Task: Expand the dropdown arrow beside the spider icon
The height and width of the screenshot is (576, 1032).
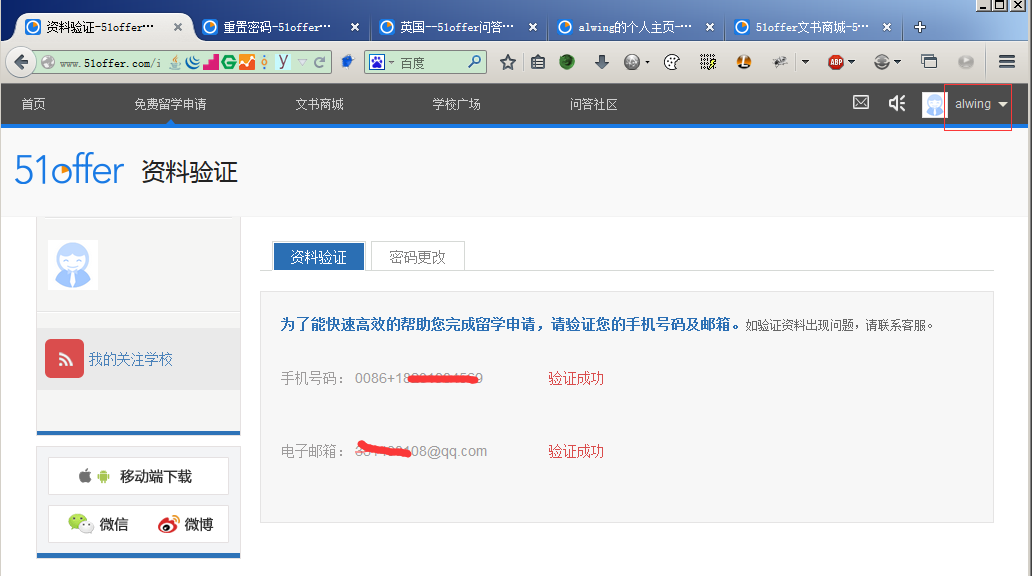Action: (805, 62)
